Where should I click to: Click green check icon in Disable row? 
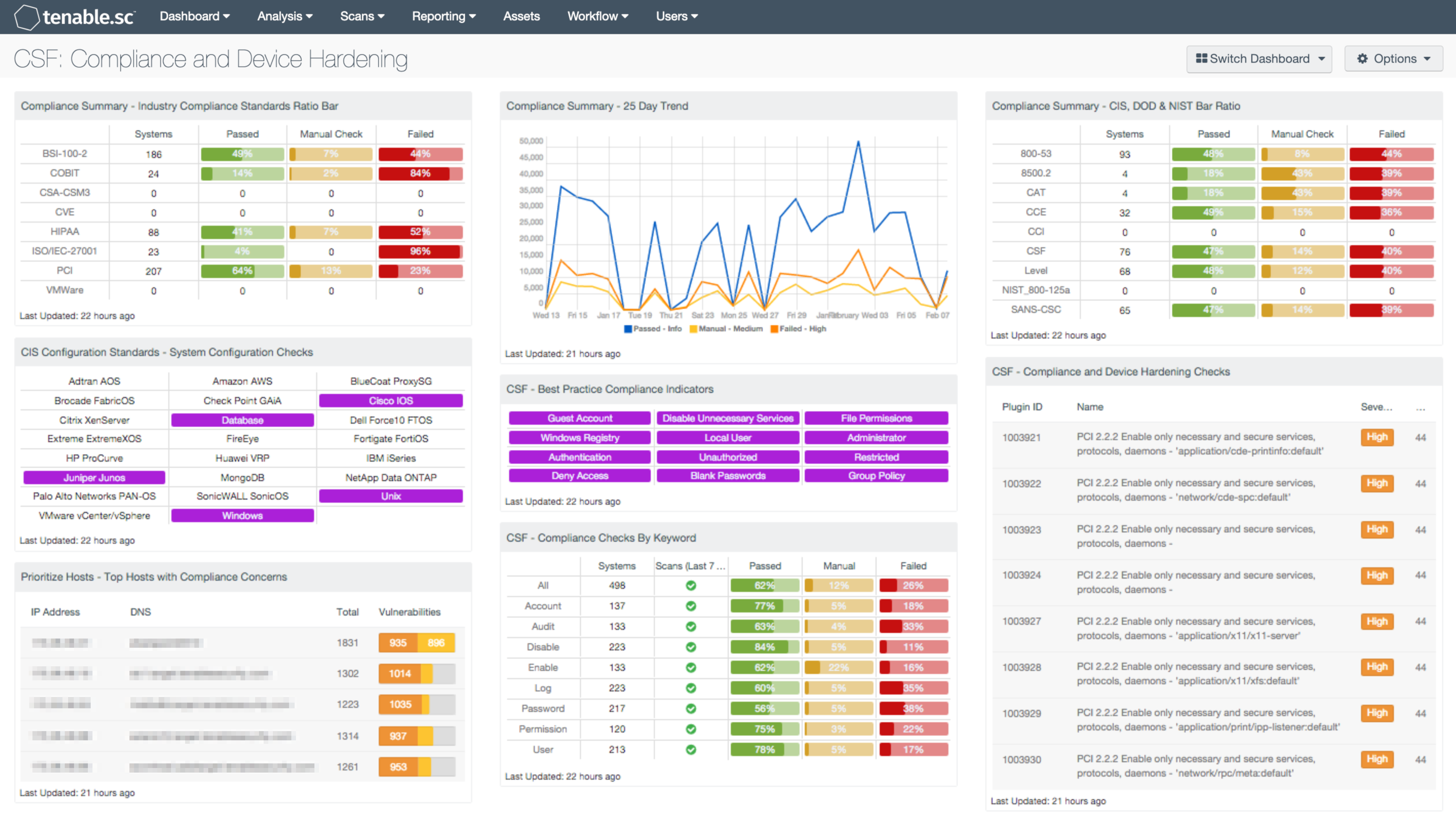coord(691,647)
